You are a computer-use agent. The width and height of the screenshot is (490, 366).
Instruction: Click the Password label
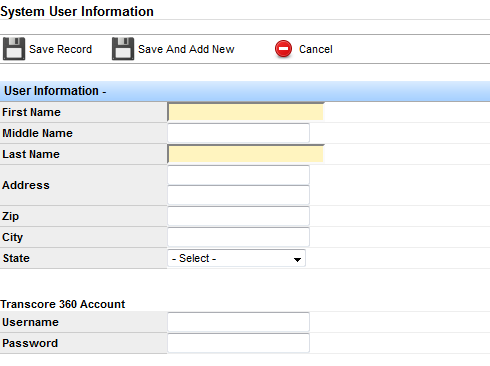coord(30,343)
